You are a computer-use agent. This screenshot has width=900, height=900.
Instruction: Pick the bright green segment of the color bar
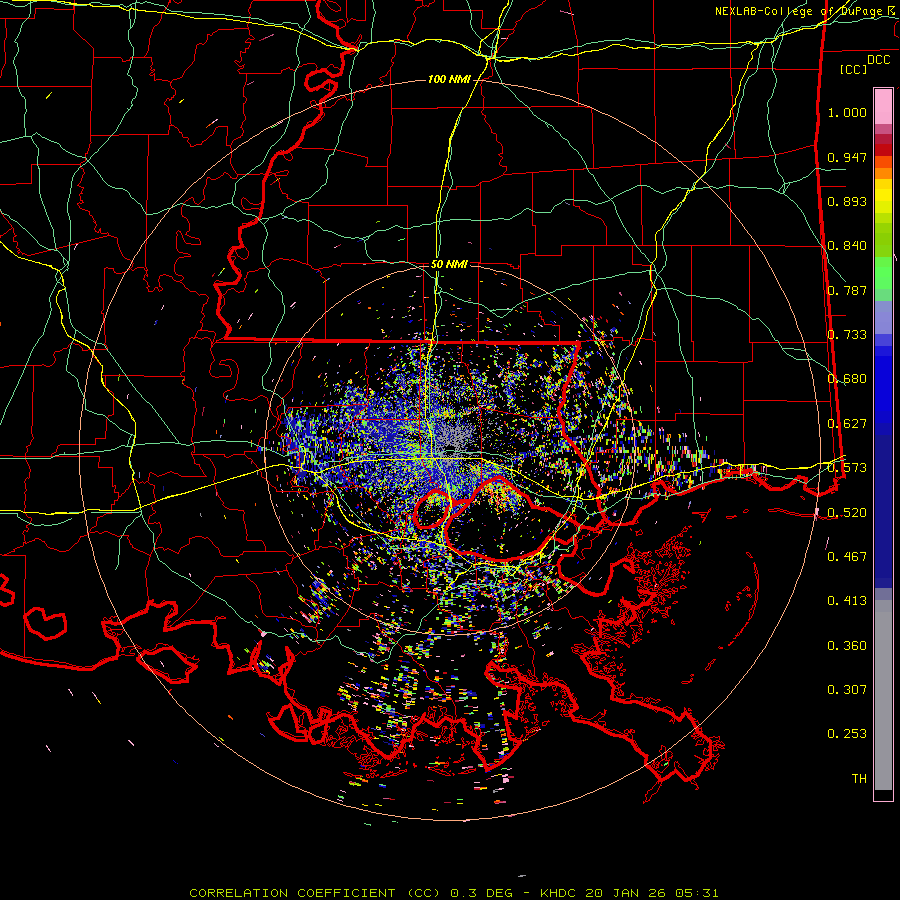coord(883,273)
